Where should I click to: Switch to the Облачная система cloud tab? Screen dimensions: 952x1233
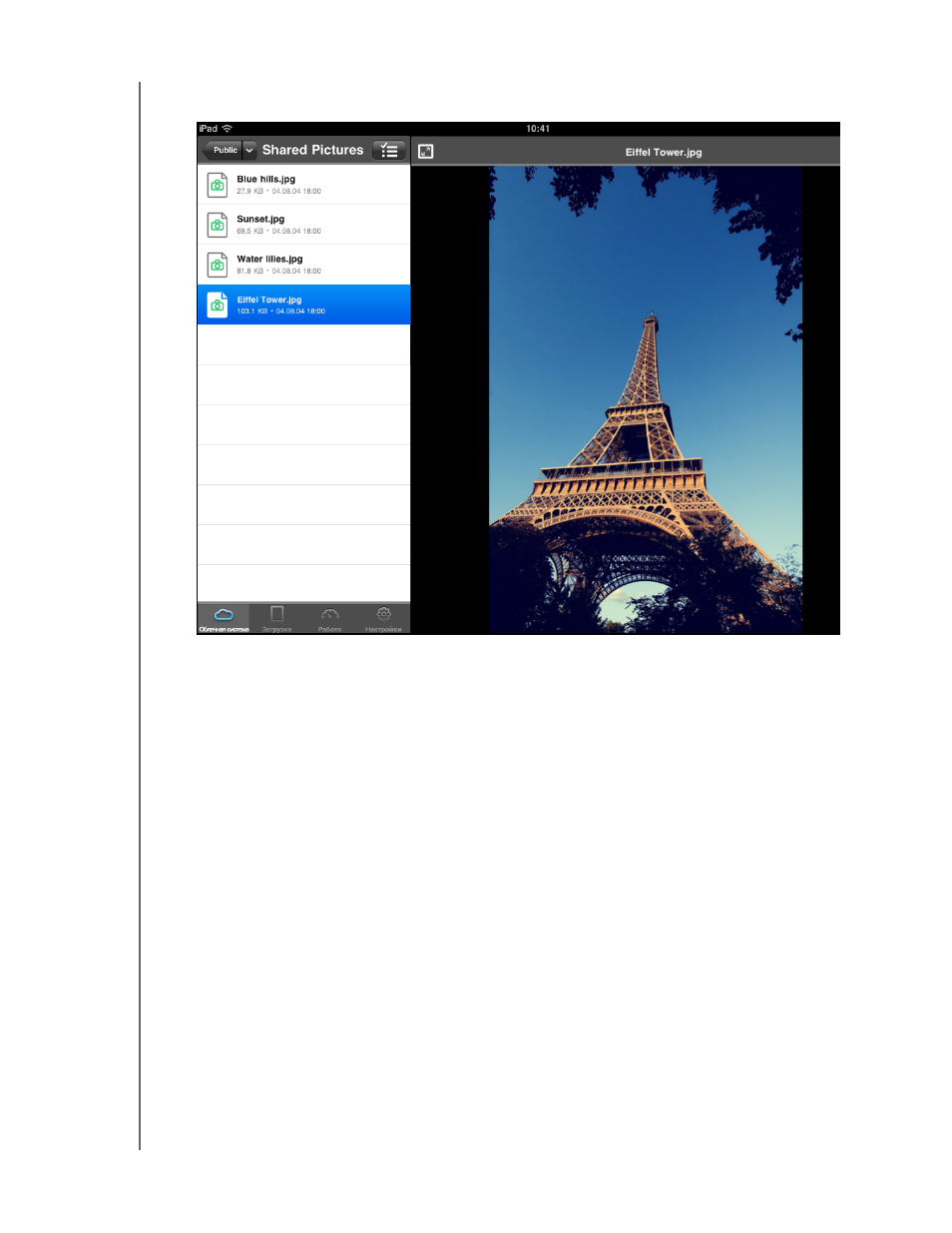pos(224,619)
